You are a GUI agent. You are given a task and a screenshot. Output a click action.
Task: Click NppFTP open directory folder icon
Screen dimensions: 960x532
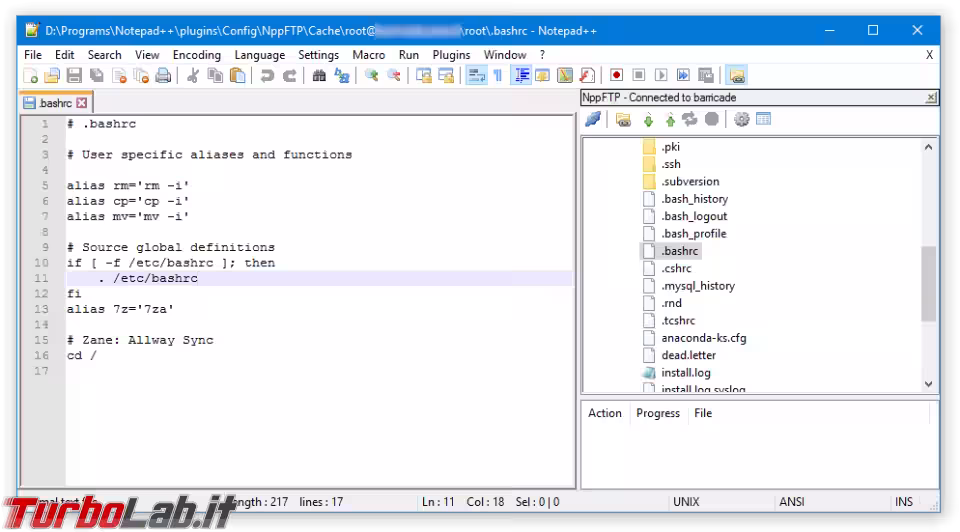[x=623, y=119]
